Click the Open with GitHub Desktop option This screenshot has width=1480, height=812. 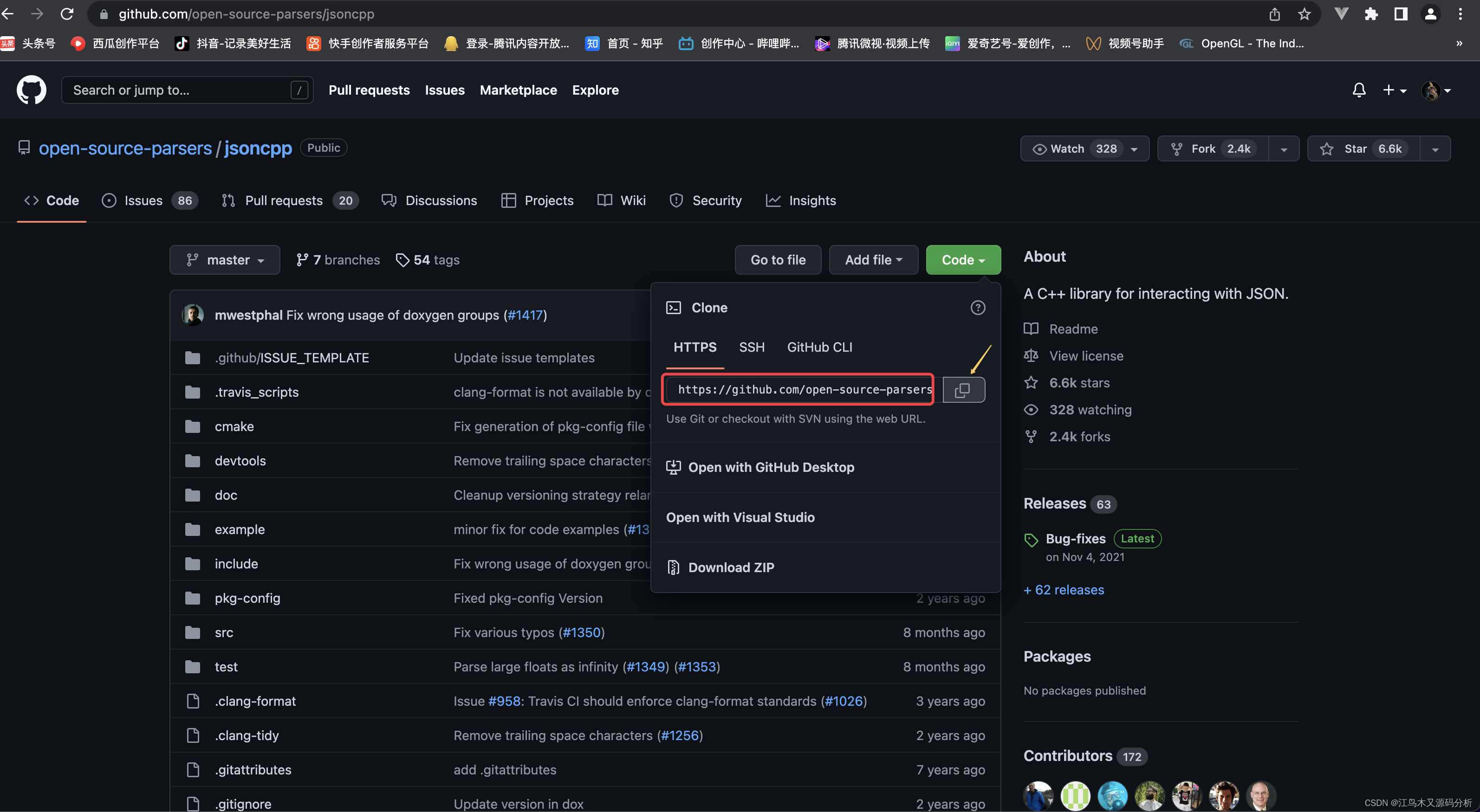[x=825, y=467]
